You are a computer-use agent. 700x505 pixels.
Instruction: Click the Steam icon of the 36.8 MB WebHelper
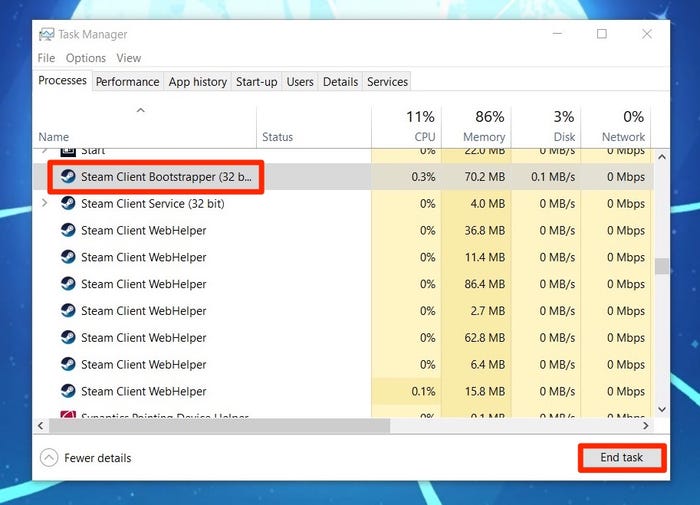point(68,230)
